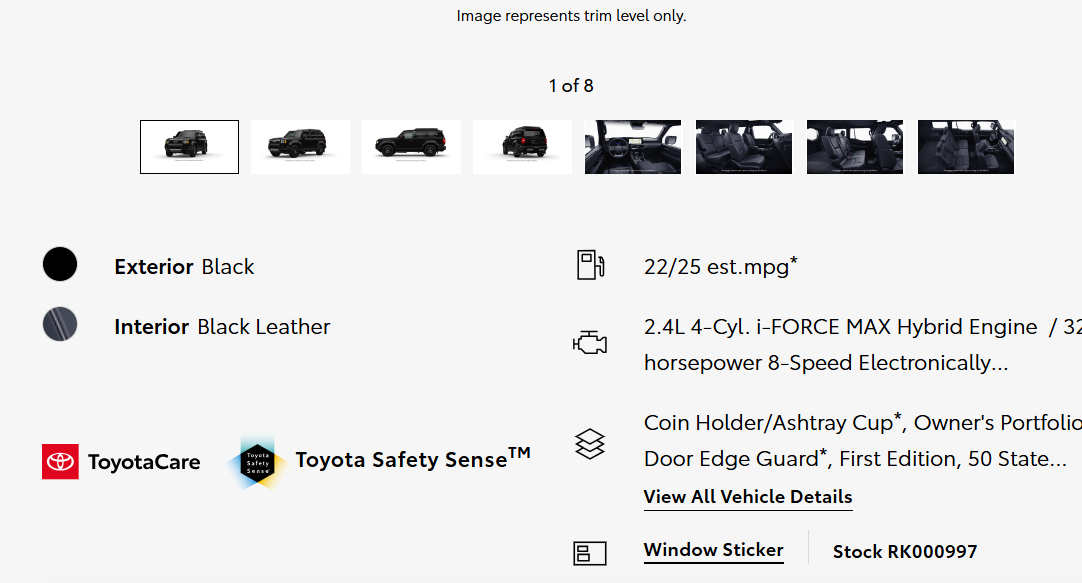The image size is (1082, 583).
Task: Select the last interior thumbnail
Action: 966,147
